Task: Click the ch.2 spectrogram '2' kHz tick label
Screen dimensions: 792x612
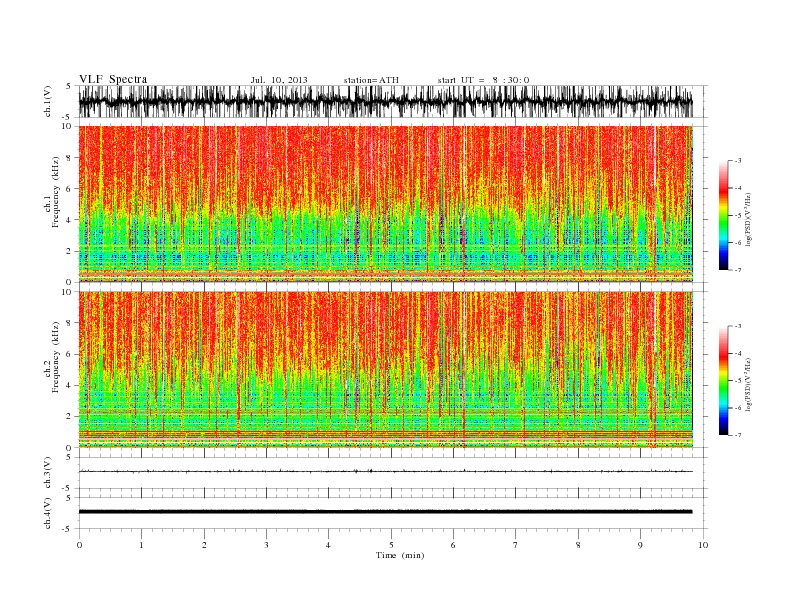Action: (69, 417)
